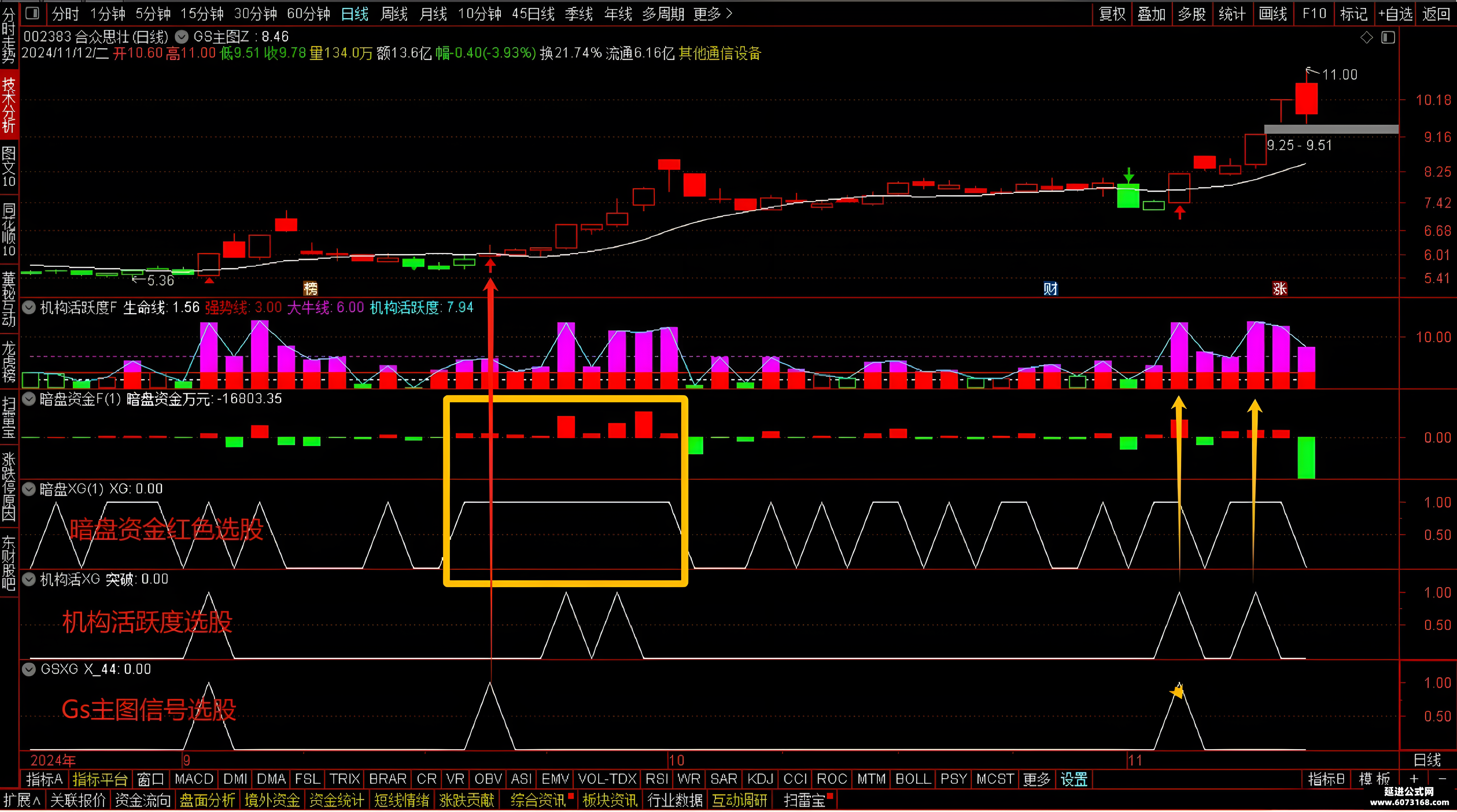Select the MACD indicator tab
Screen dimensions: 1457x812
pyautogui.click(x=194, y=779)
